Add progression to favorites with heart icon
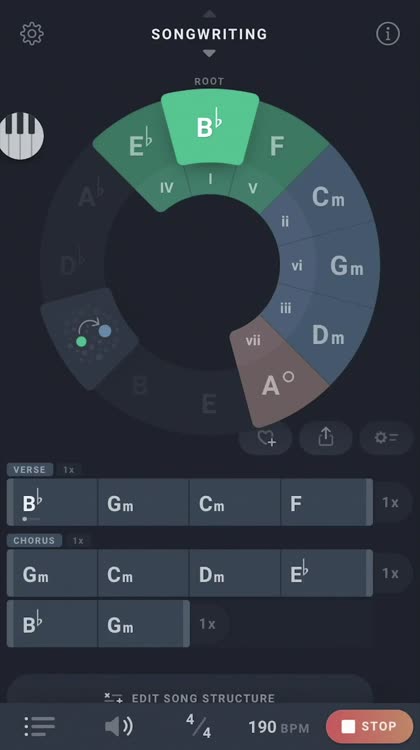Viewport: 420px width, 750px height. pos(265,437)
